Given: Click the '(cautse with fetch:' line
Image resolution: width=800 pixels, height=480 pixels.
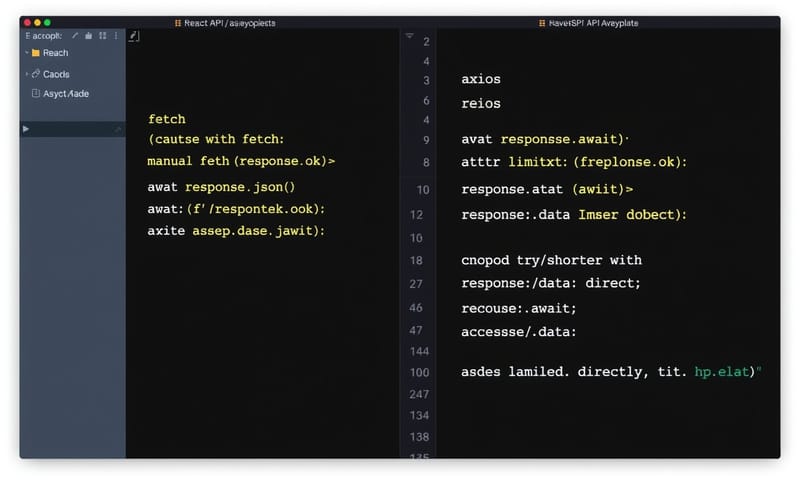Looking at the screenshot, I should pos(216,139).
